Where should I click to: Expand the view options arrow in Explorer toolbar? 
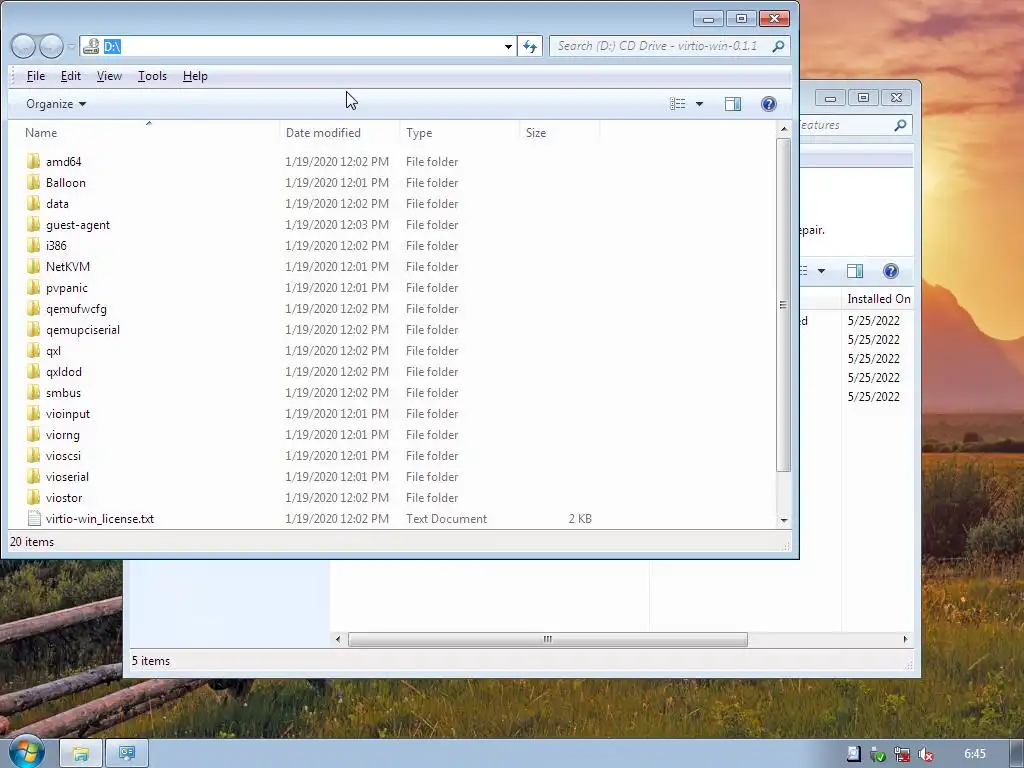(699, 104)
